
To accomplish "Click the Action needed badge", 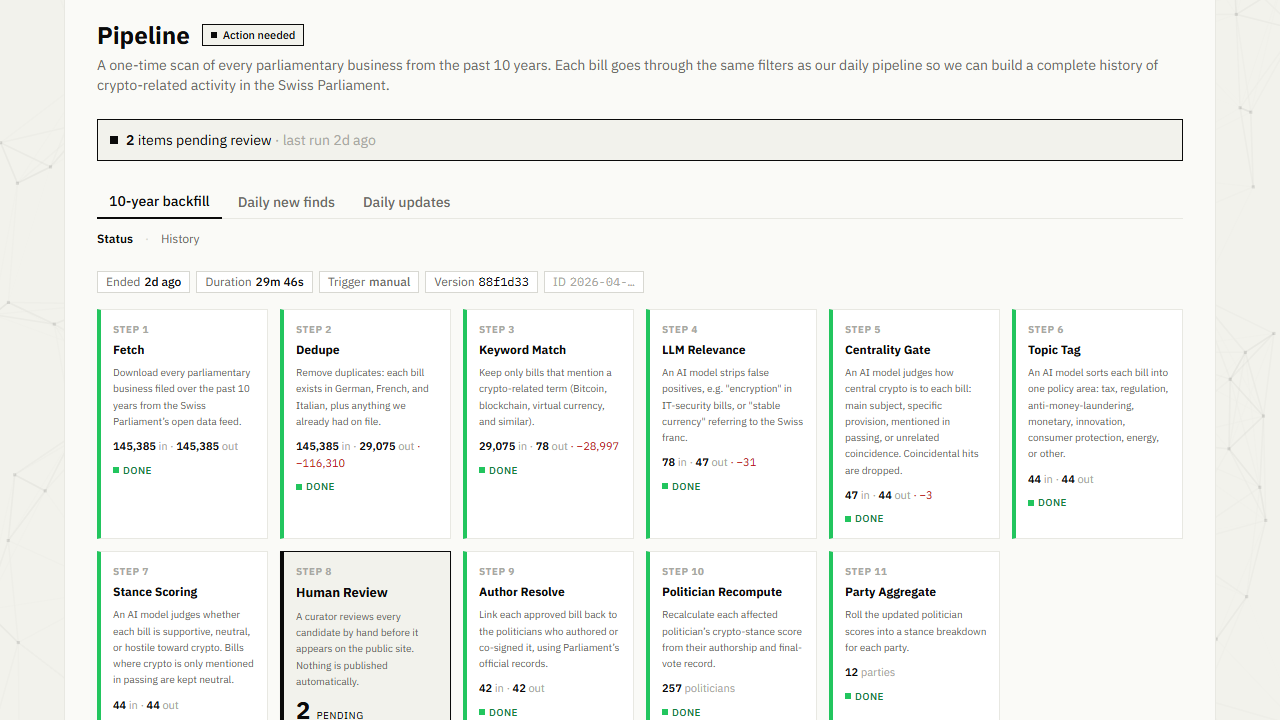I will pos(253,35).
